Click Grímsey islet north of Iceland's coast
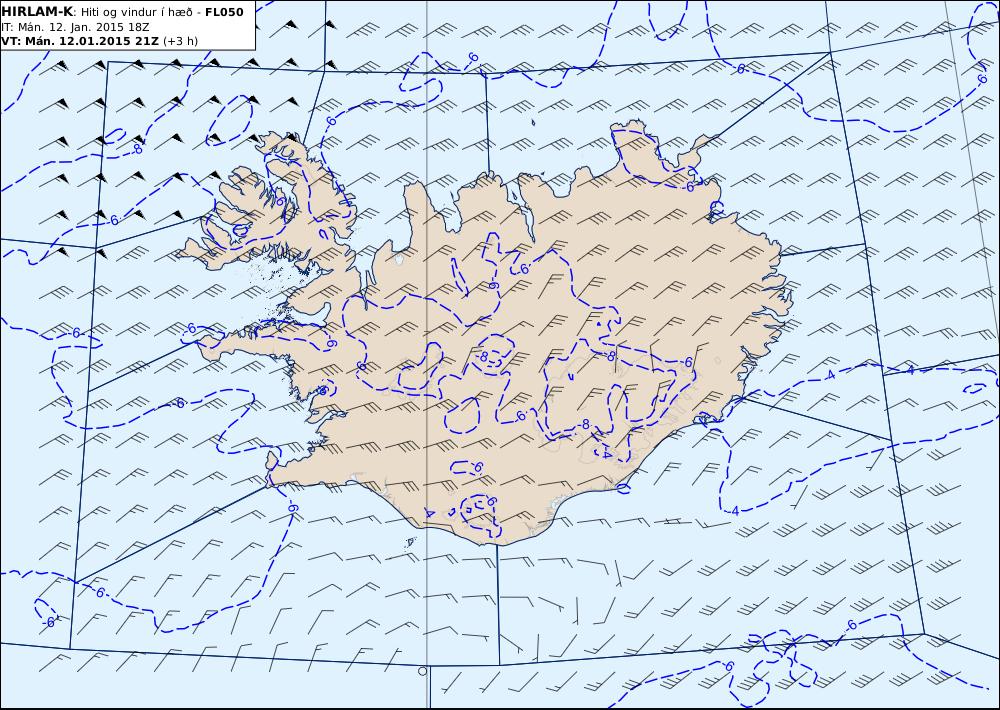This screenshot has width=1000, height=710. (x=533, y=122)
